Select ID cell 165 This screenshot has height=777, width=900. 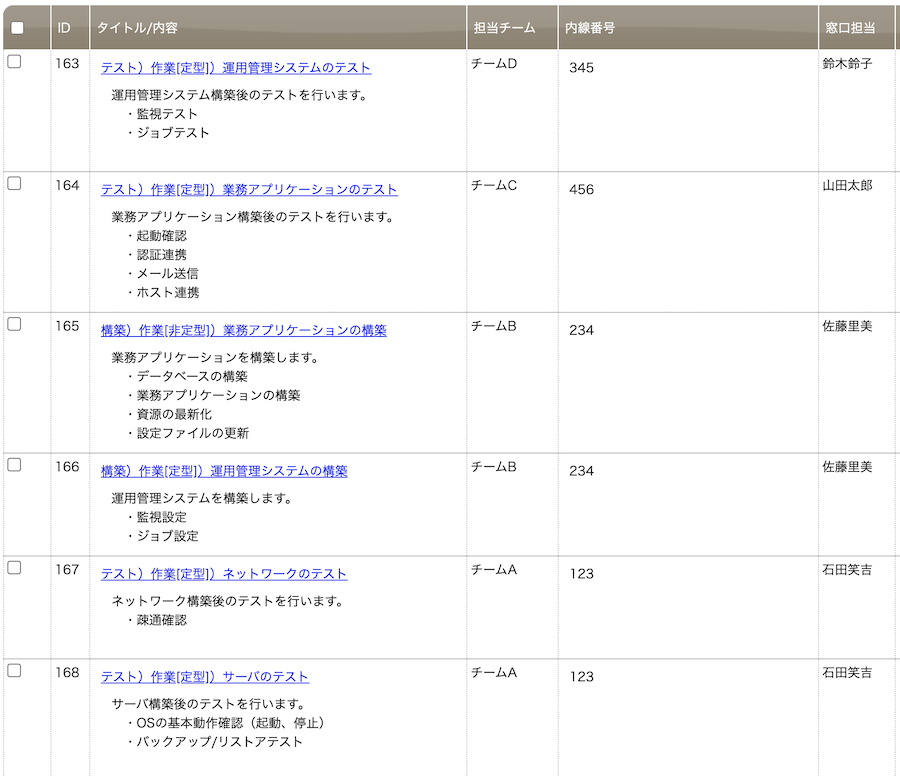click(x=67, y=326)
